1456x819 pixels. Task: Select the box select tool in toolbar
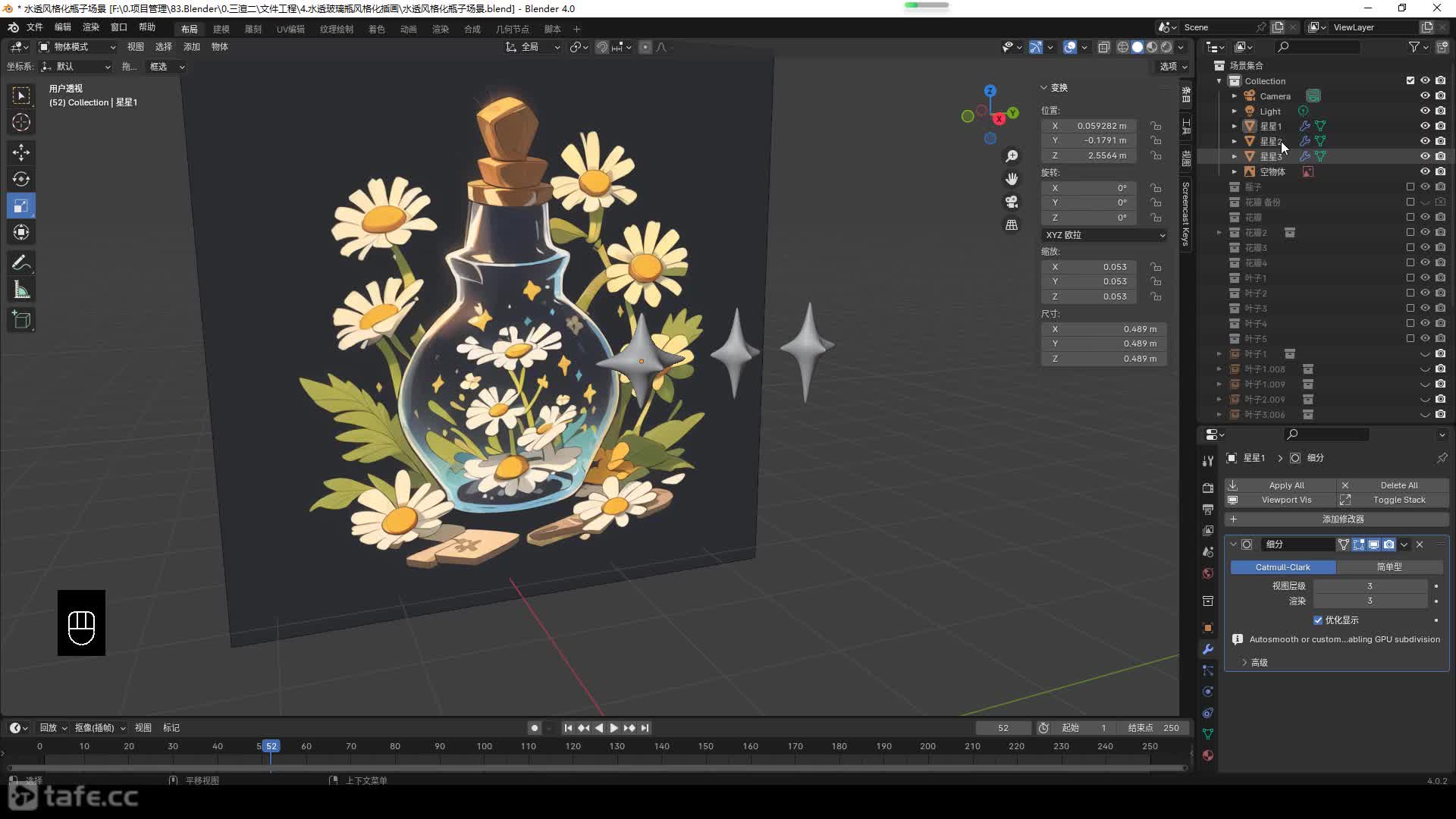tap(21, 96)
